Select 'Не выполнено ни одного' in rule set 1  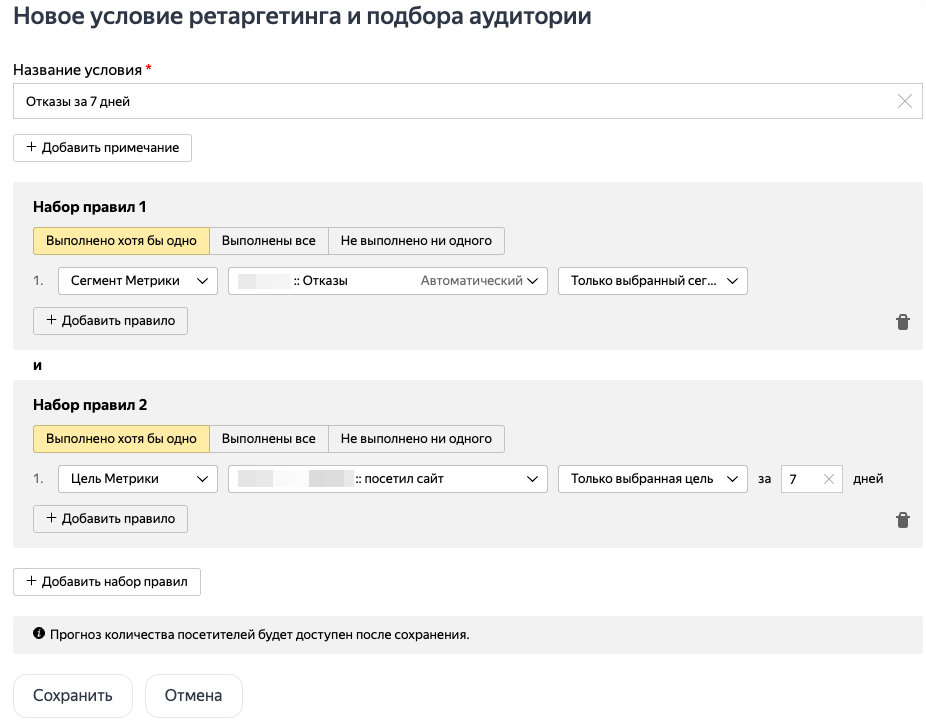[x=416, y=241]
